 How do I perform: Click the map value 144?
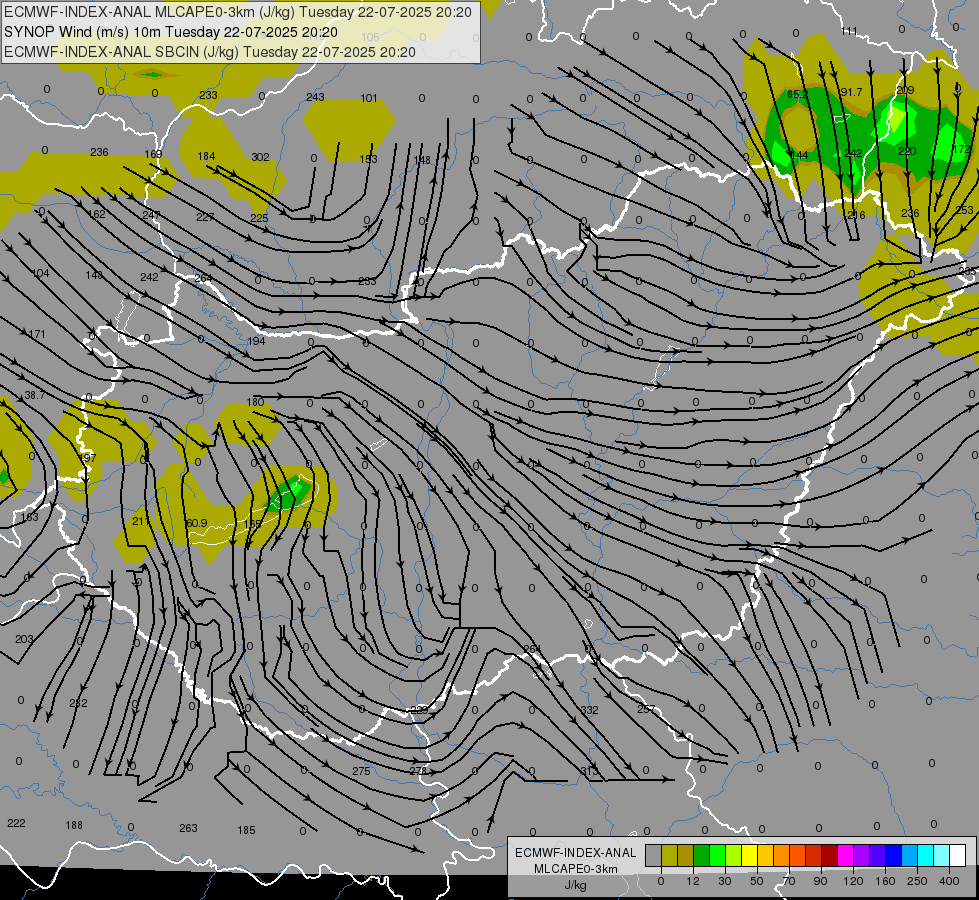pos(799,155)
